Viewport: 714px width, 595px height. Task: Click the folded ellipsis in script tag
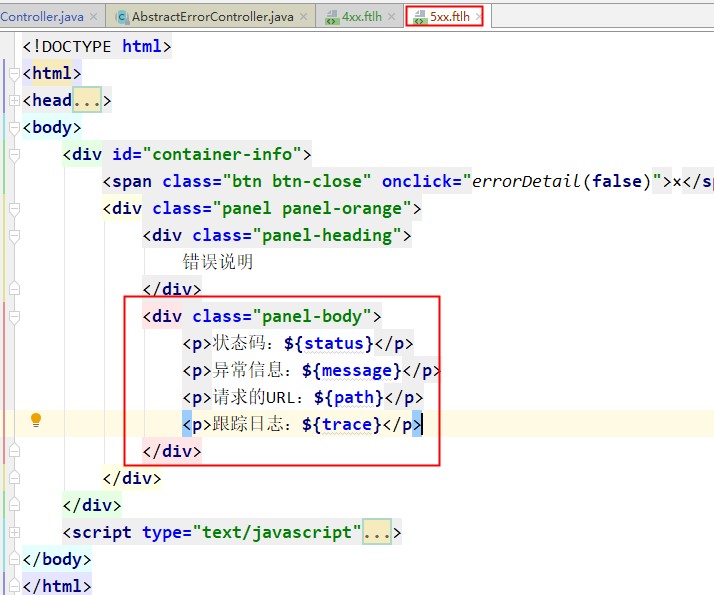point(377,532)
